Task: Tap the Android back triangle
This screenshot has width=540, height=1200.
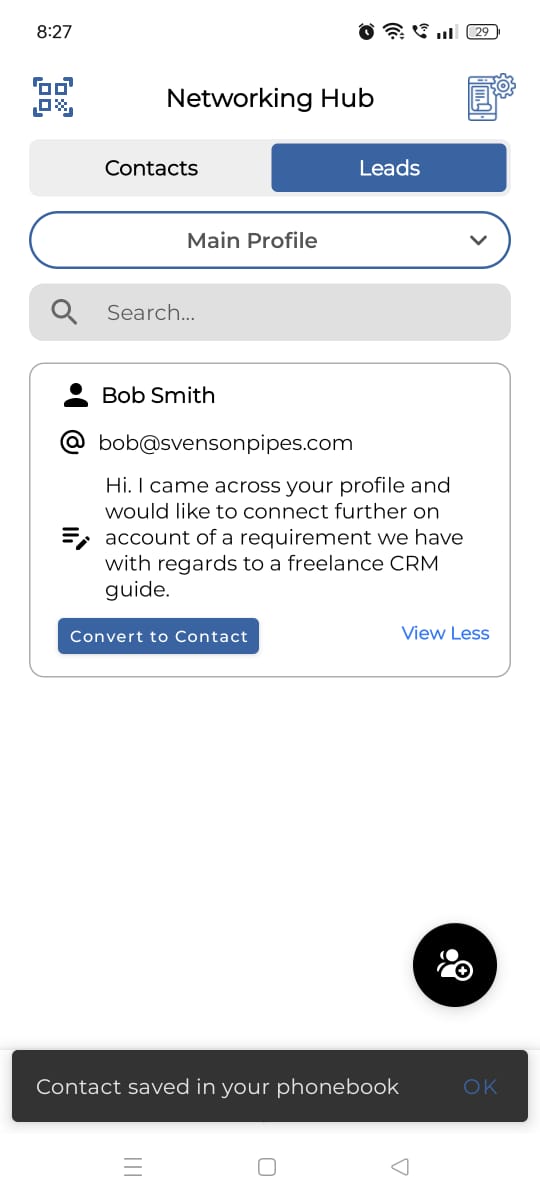Action: click(x=400, y=1166)
